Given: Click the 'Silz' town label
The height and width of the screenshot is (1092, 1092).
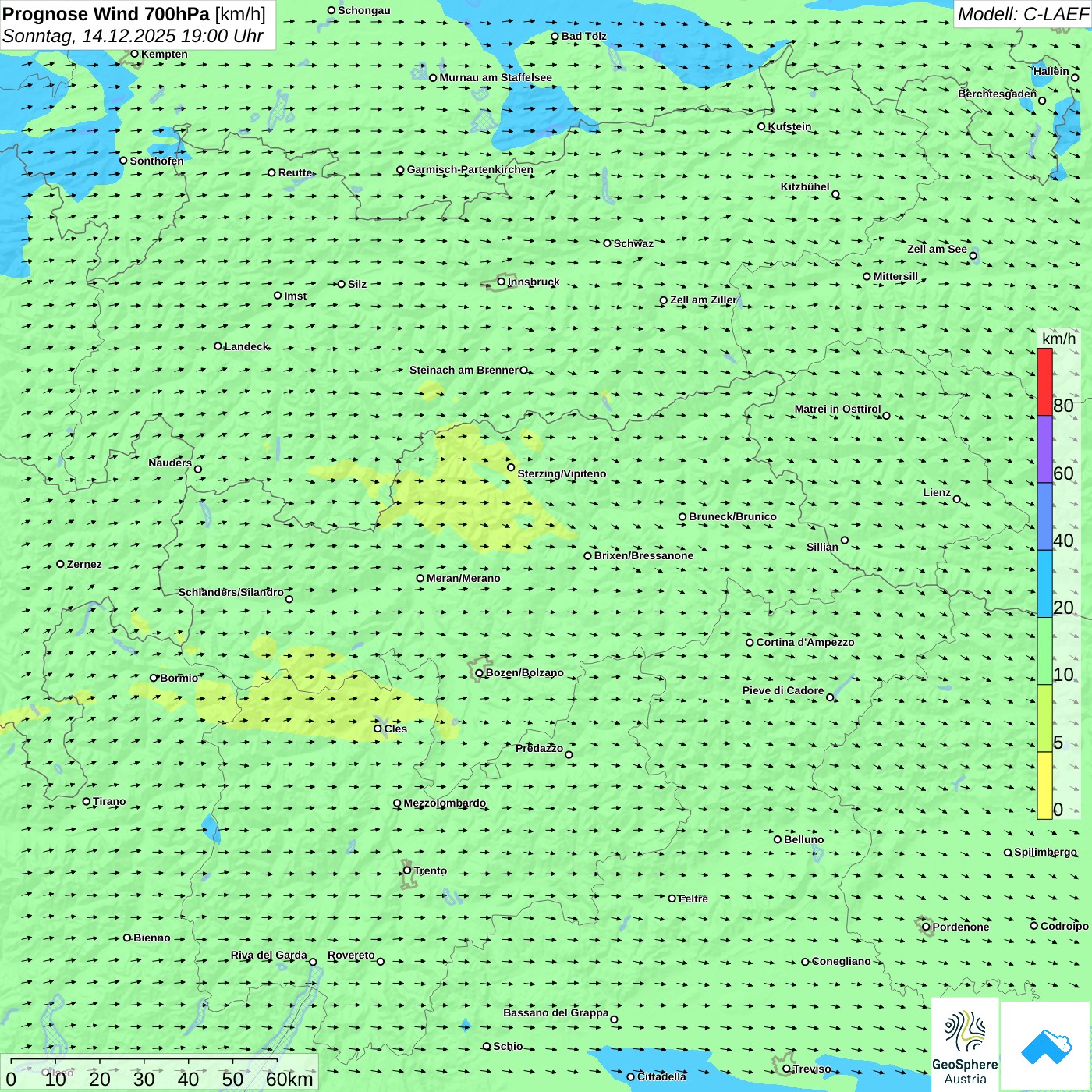Looking at the screenshot, I should (x=357, y=284).
